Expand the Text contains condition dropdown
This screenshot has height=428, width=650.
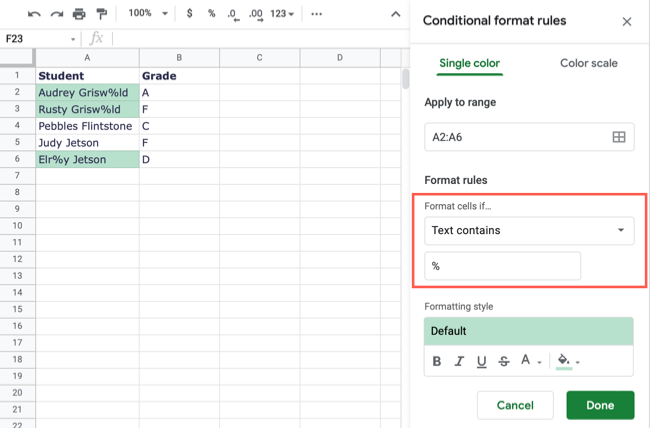pos(529,230)
